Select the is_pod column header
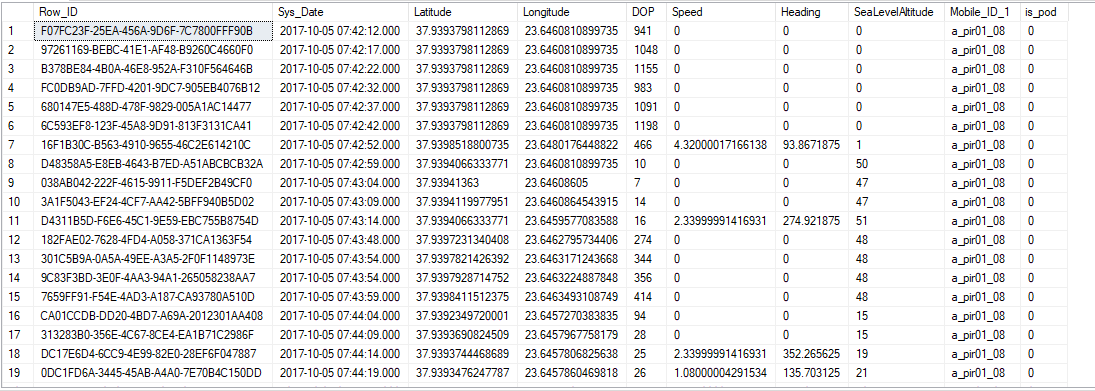 1043,12
